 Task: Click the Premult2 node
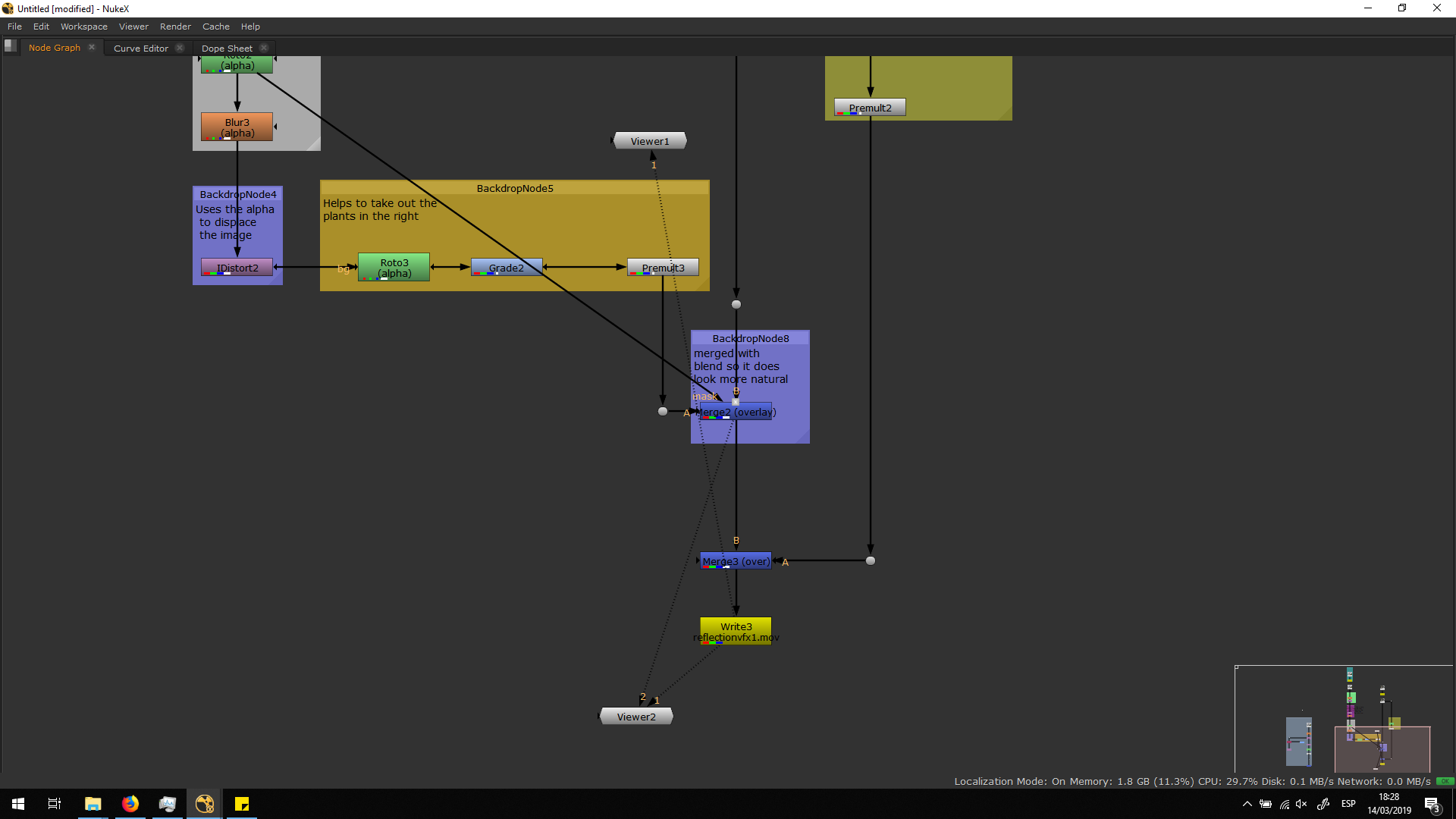870,108
